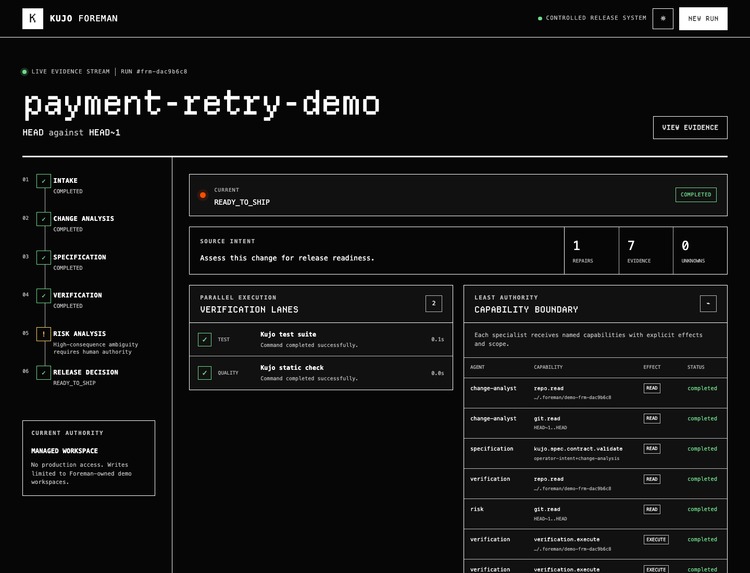
Task: Click READ badge for change-analyst repo.read
Action: tap(652, 388)
